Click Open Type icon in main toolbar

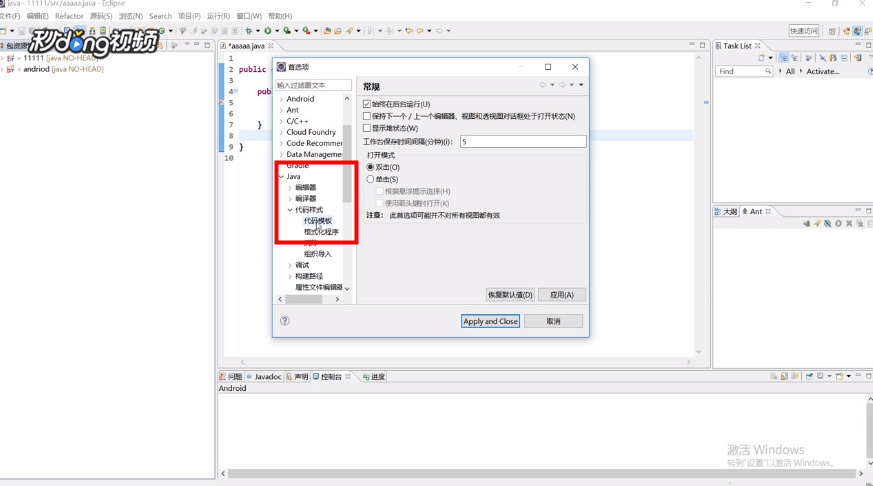coord(328,31)
